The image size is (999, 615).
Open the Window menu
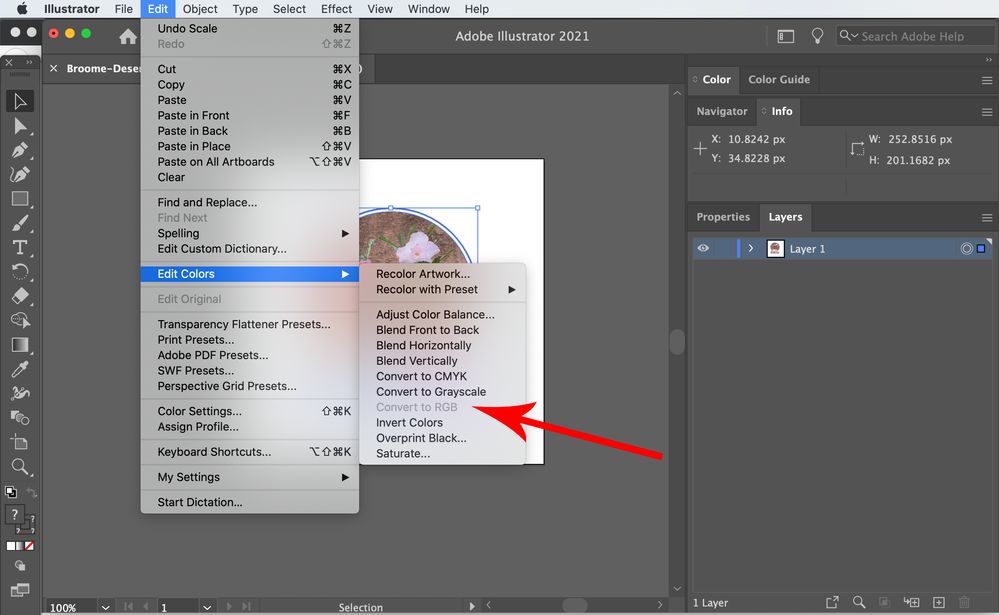click(x=428, y=9)
